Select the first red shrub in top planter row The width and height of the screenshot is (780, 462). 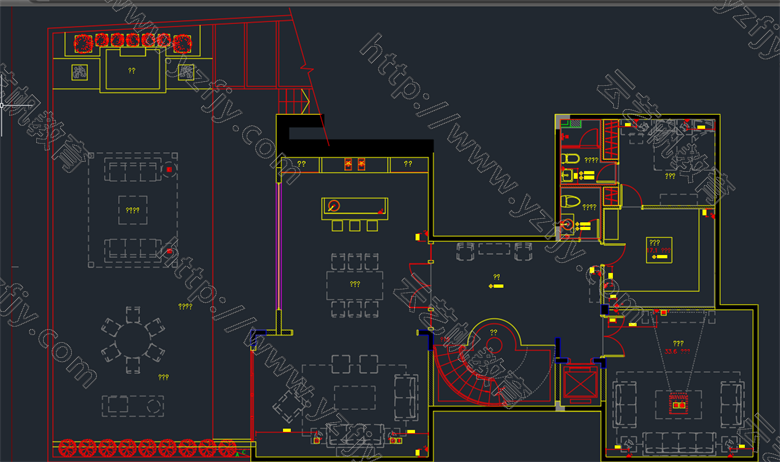pos(84,44)
